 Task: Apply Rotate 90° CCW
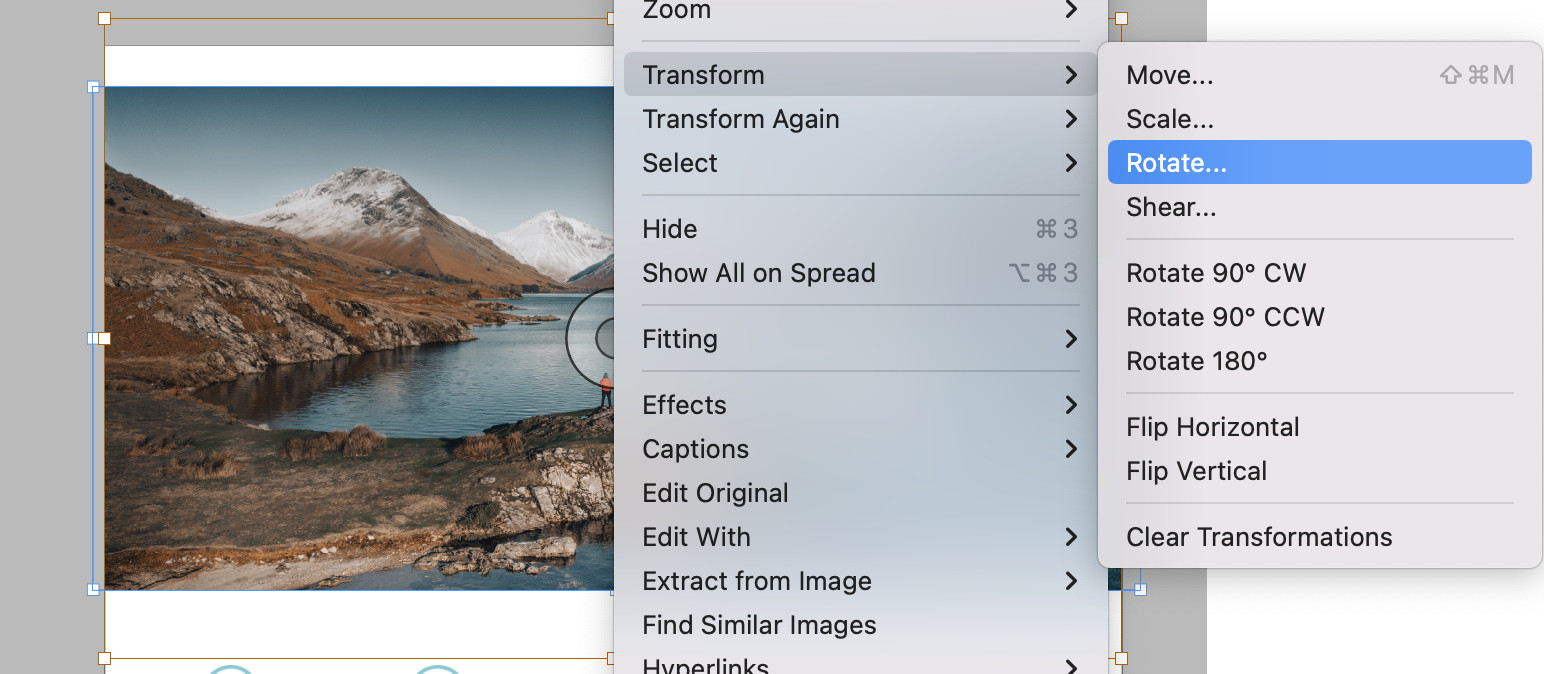[x=1319, y=317]
